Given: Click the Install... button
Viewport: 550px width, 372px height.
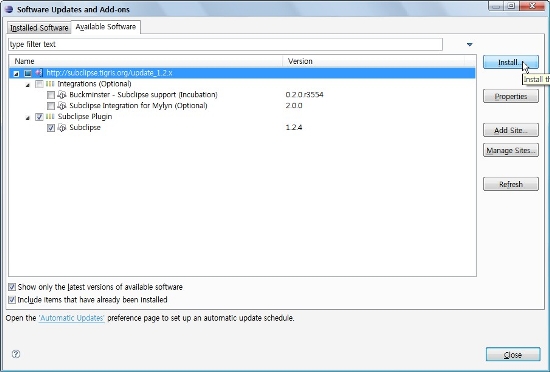Looking at the screenshot, I should (x=511, y=62).
